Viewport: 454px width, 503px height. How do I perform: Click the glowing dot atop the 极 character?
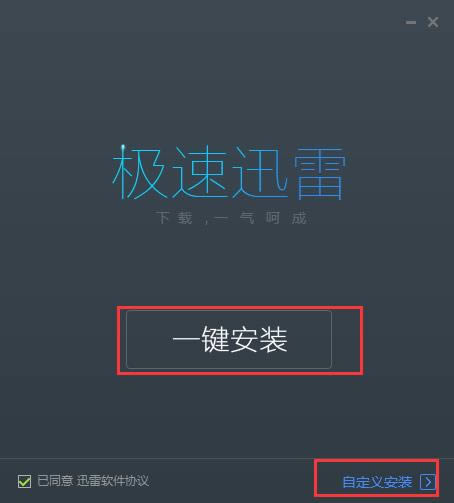pos(123,147)
